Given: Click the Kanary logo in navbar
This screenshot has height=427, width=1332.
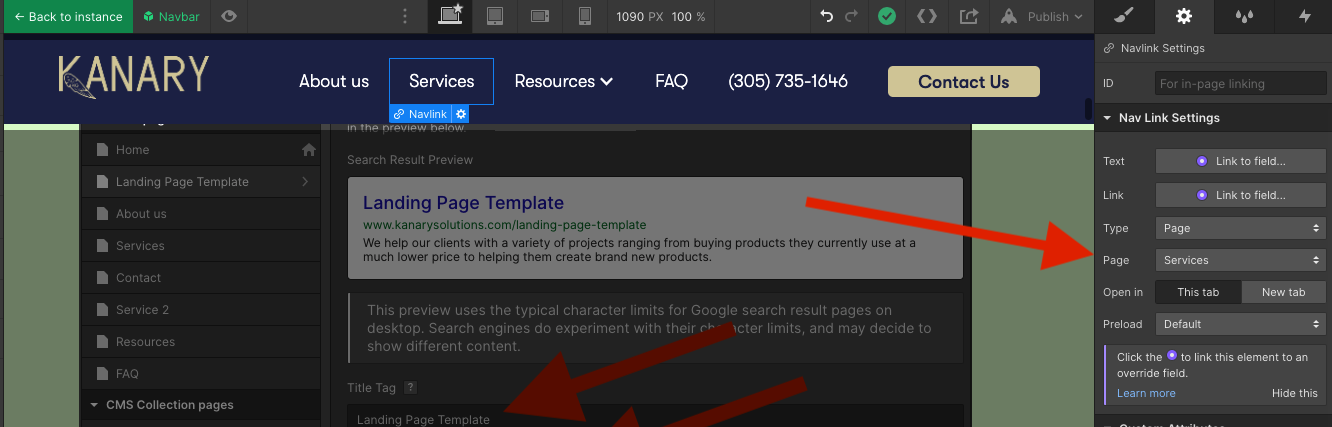Looking at the screenshot, I should coord(134,78).
